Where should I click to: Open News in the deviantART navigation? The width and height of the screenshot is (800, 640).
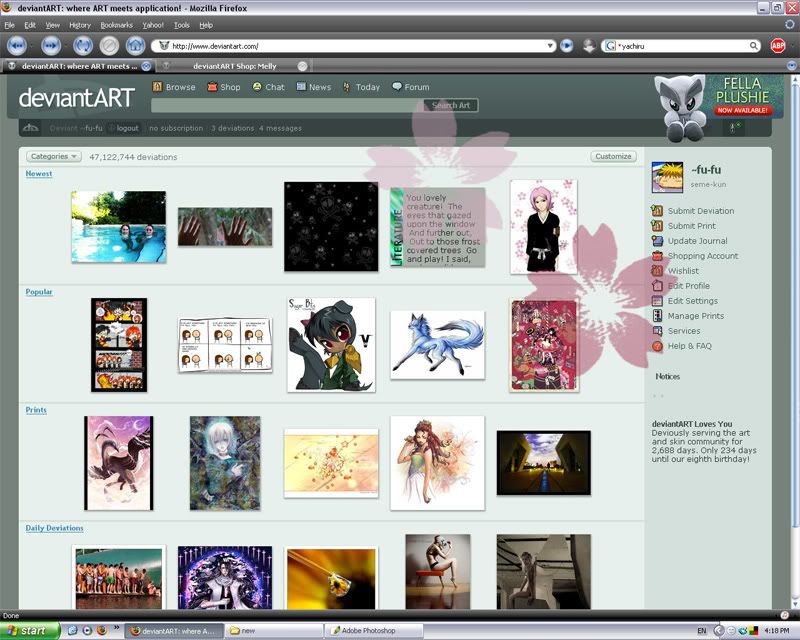click(314, 87)
